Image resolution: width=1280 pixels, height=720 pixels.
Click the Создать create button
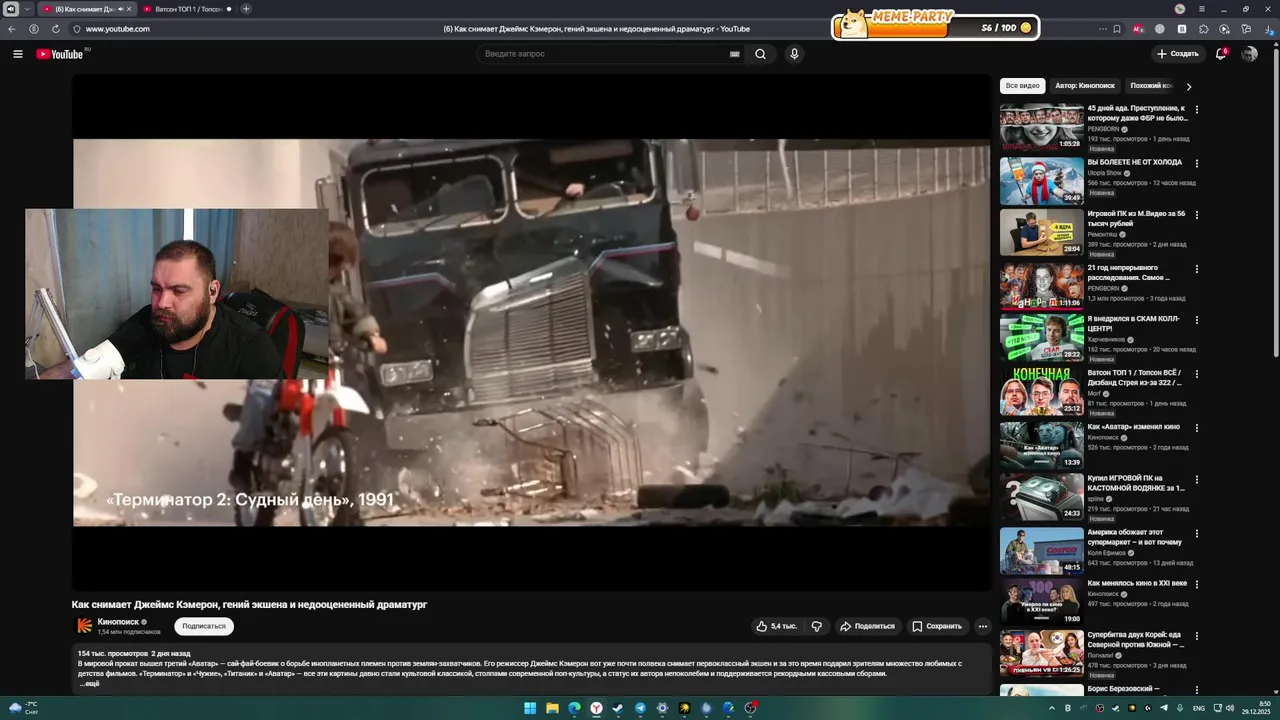[1178, 54]
